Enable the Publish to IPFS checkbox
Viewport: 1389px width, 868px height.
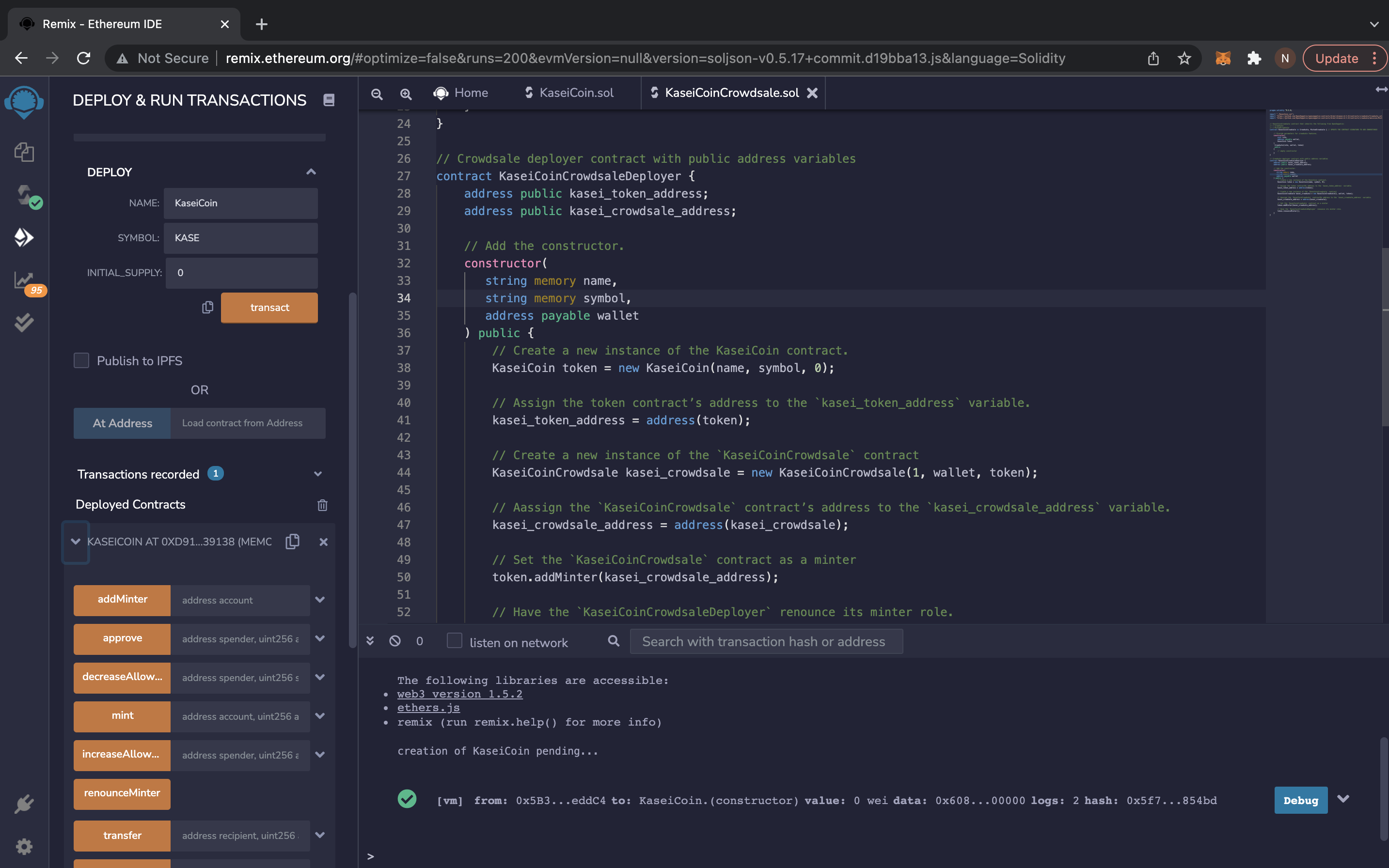pyautogui.click(x=81, y=360)
